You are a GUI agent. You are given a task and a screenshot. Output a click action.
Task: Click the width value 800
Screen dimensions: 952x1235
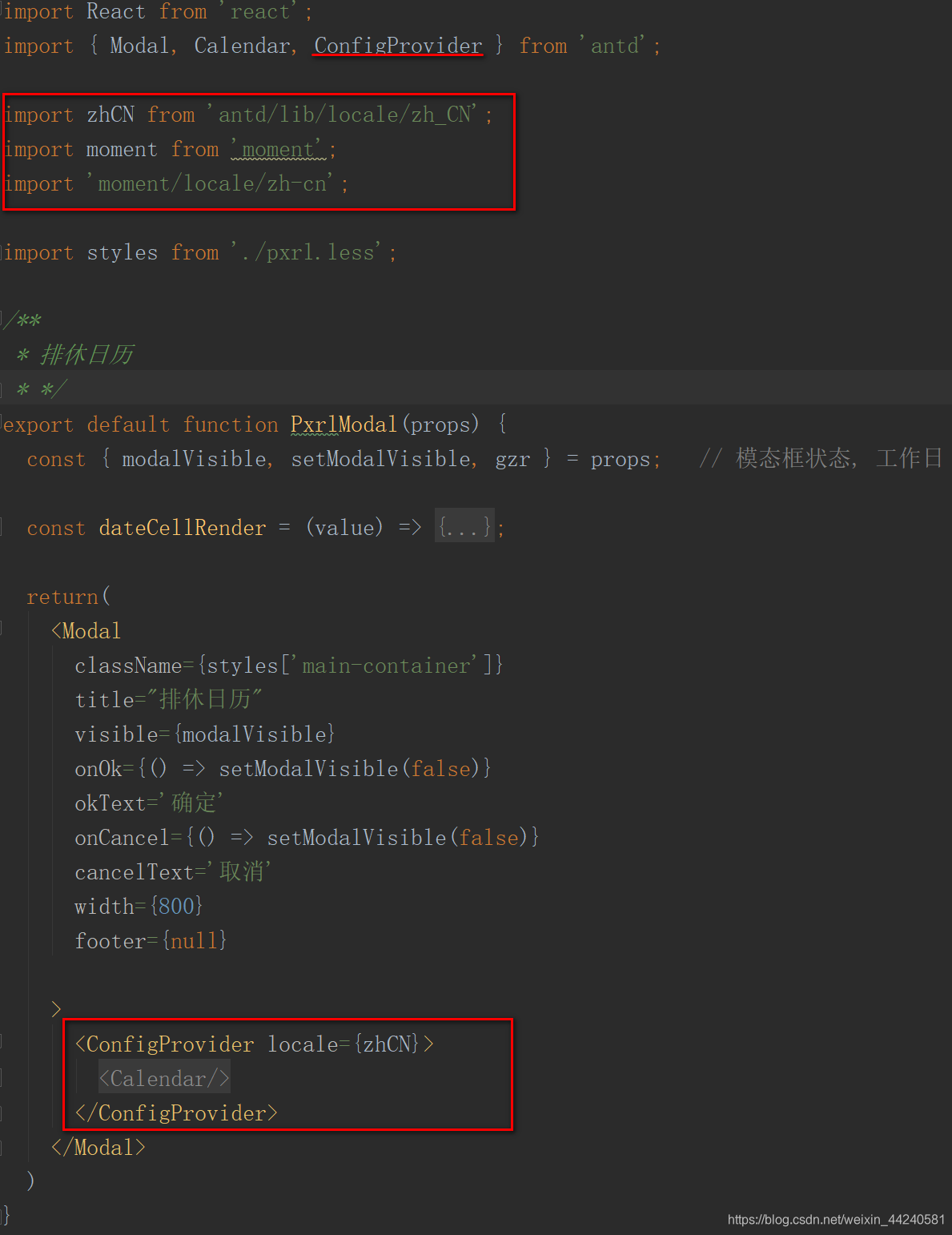(x=176, y=907)
